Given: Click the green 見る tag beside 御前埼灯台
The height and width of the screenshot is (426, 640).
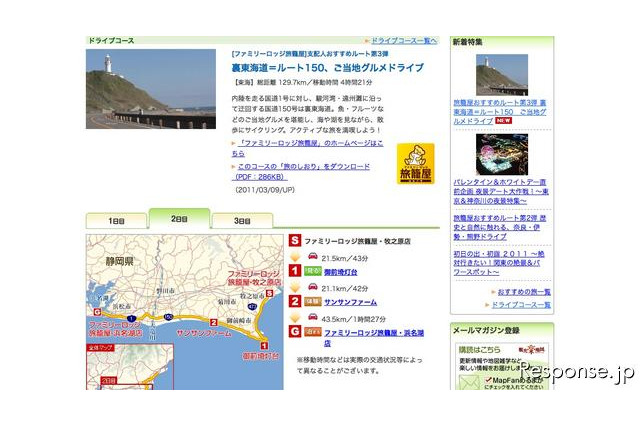Looking at the screenshot, I should click(313, 271).
